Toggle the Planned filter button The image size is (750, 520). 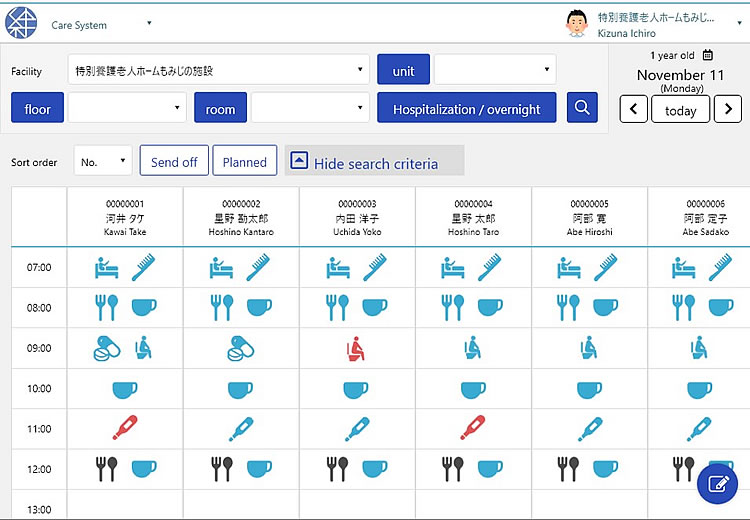click(x=244, y=161)
